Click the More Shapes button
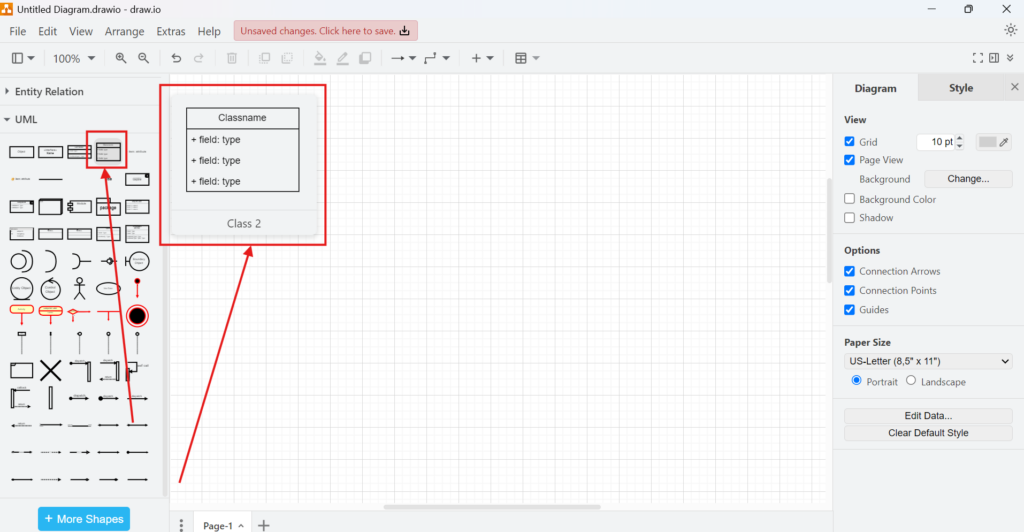The height and width of the screenshot is (532, 1024). pyautogui.click(x=84, y=519)
